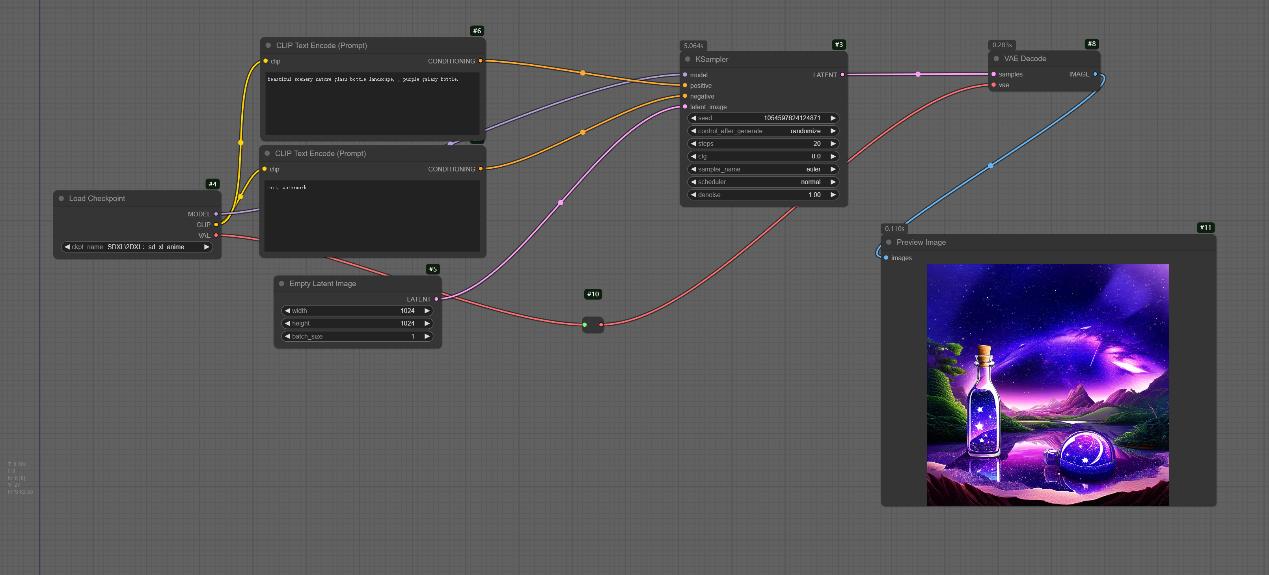Open the ckpt_name checkpoint selector
Viewport: 1269px width, 575px height.
(x=136, y=247)
